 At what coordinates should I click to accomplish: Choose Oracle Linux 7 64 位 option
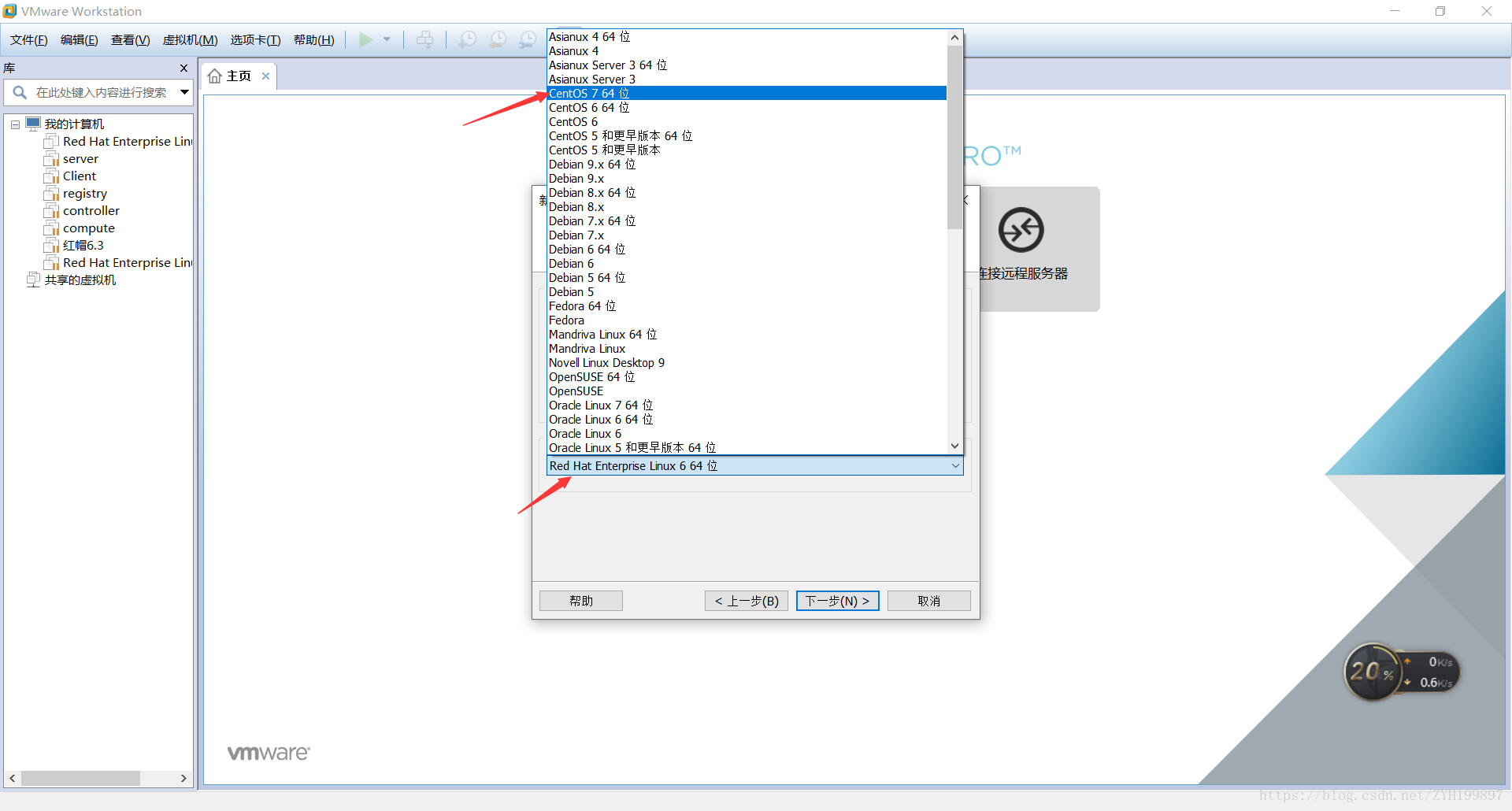(x=747, y=405)
